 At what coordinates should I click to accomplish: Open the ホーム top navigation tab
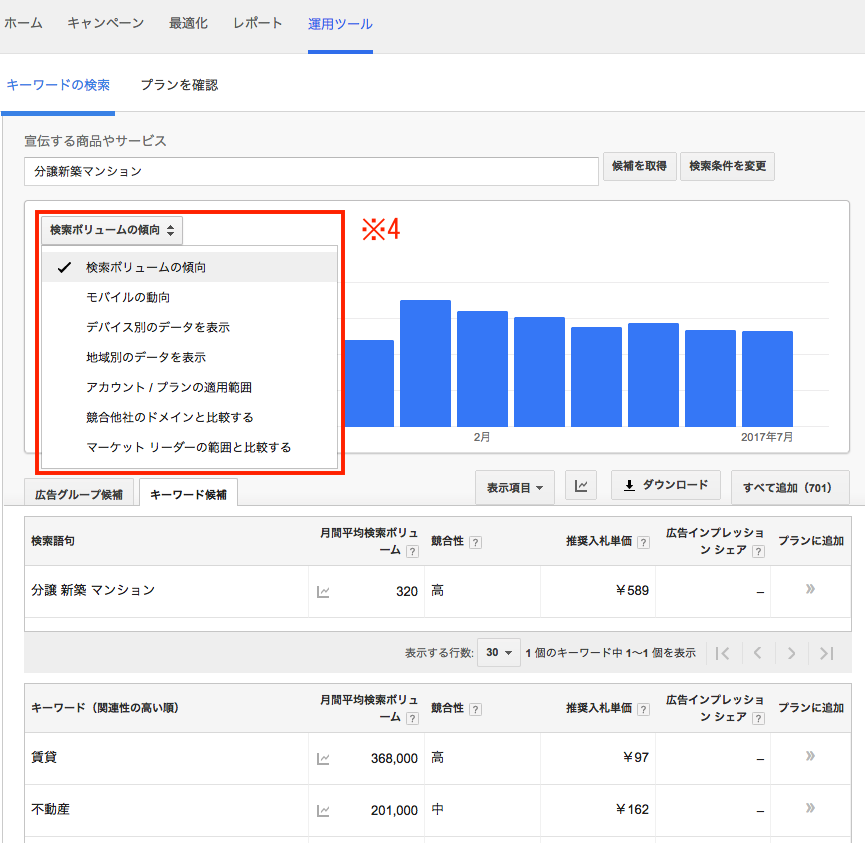pyautogui.click(x=23, y=23)
